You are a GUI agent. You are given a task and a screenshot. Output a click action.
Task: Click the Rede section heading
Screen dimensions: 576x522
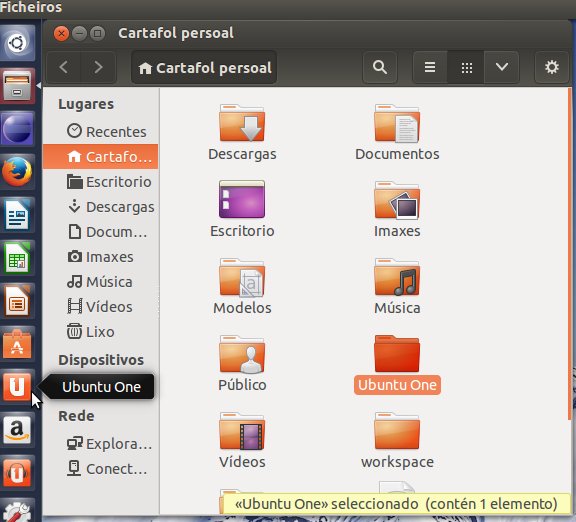coord(76,416)
